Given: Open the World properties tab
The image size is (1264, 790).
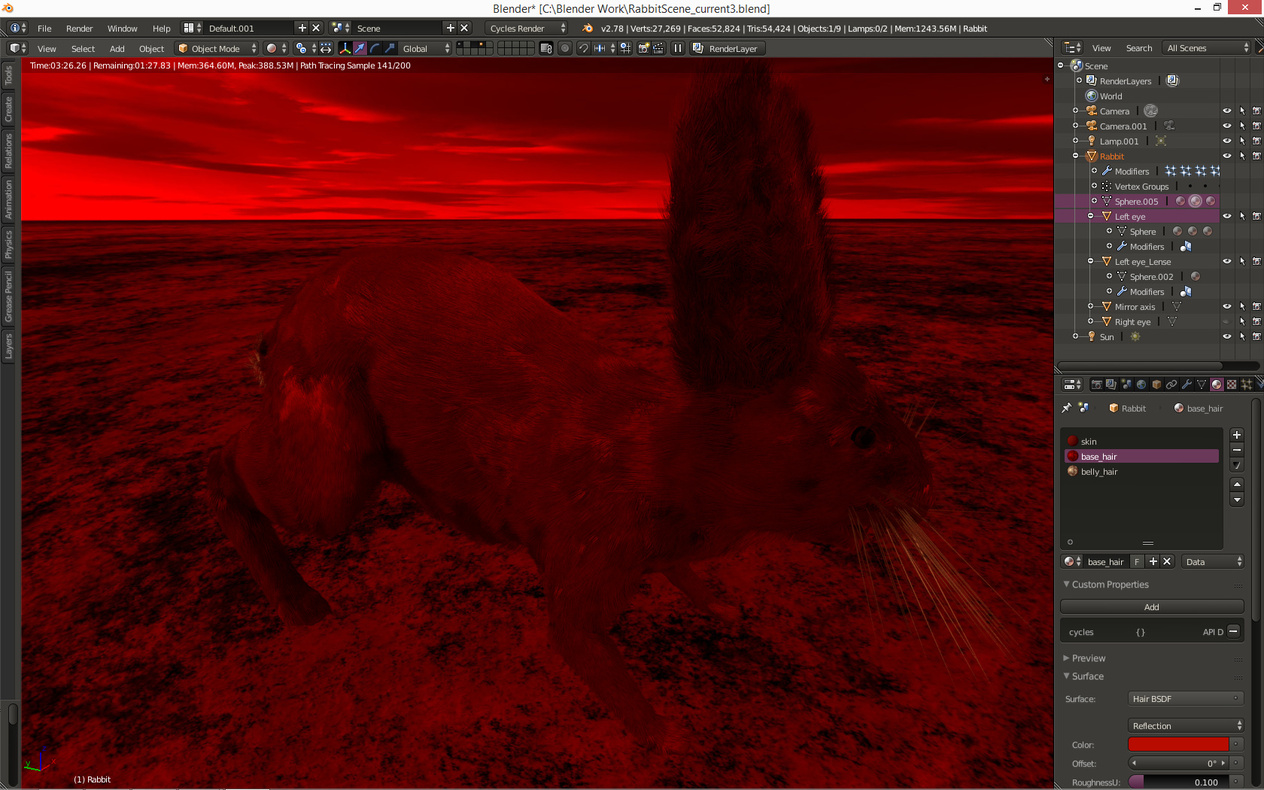Looking at the screenshot, I should click(1141, 385).
